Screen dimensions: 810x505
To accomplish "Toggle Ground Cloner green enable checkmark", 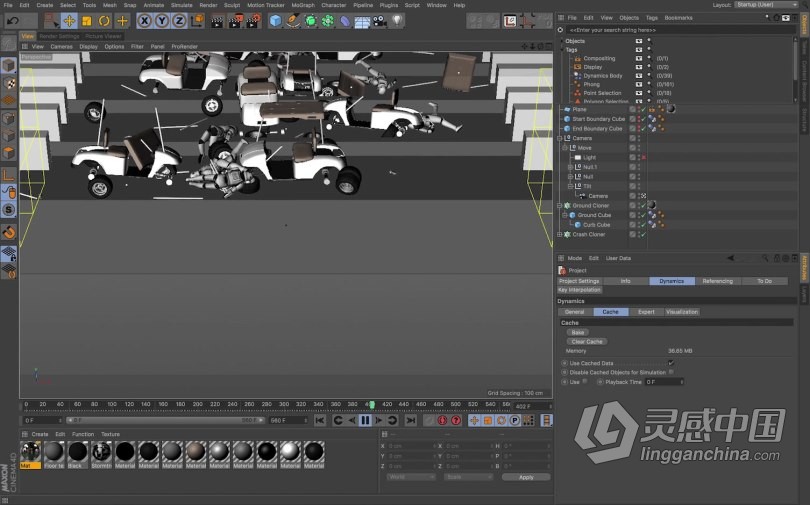I will pos(643,206).
